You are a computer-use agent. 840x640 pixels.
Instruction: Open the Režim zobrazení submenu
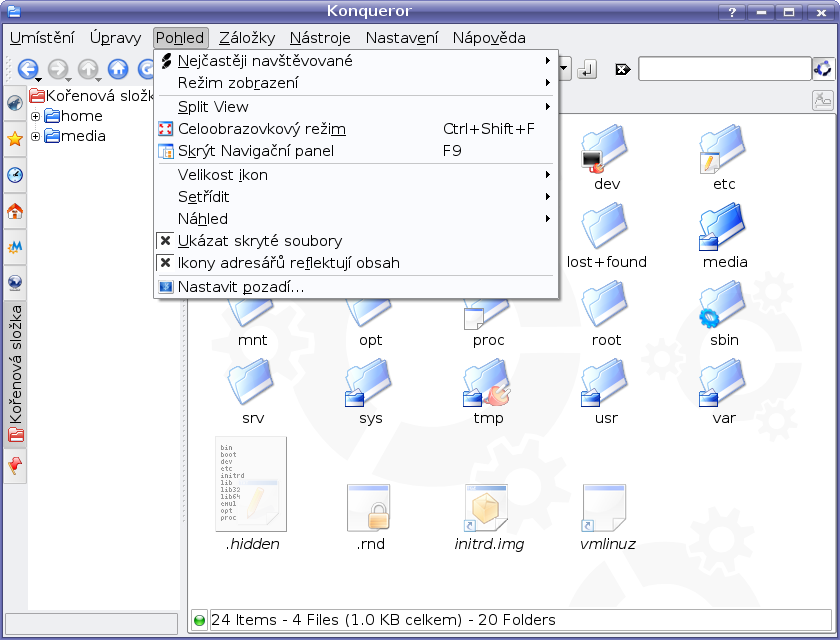click(356, 83)
